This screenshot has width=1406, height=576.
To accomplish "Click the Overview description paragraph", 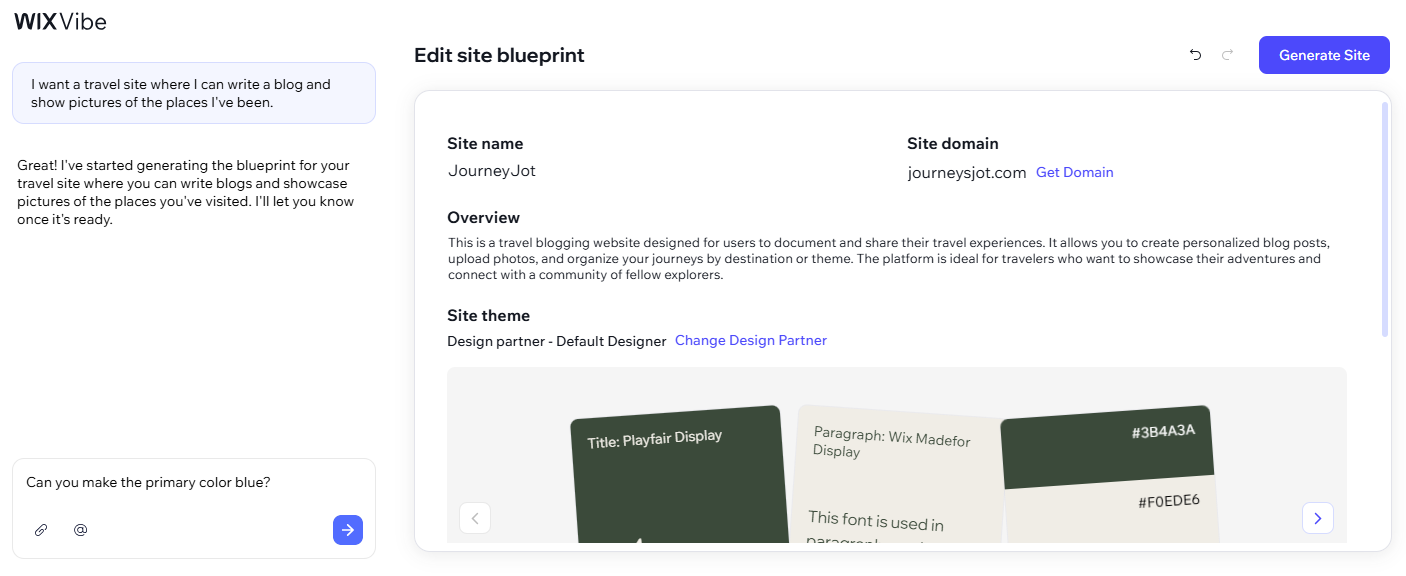I will 889,259.
